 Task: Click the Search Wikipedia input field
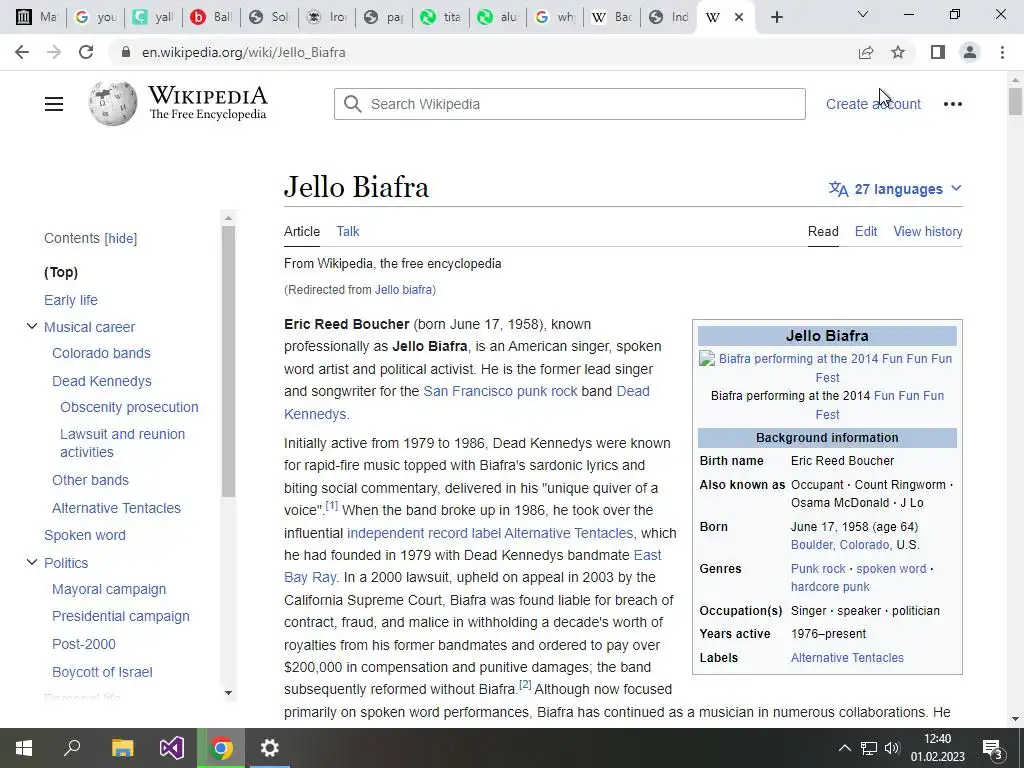[569, 104]
